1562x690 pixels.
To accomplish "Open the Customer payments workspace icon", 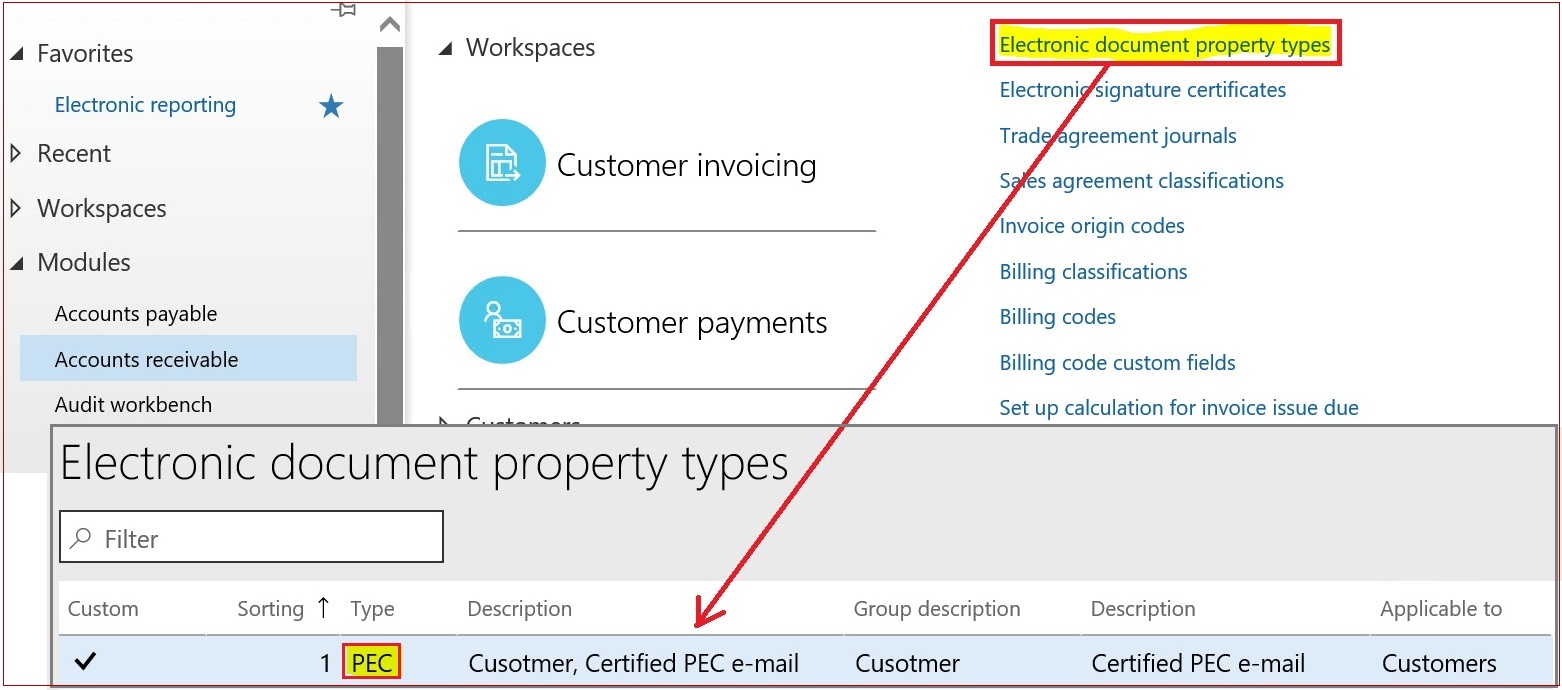I will (x=502, y=321).
